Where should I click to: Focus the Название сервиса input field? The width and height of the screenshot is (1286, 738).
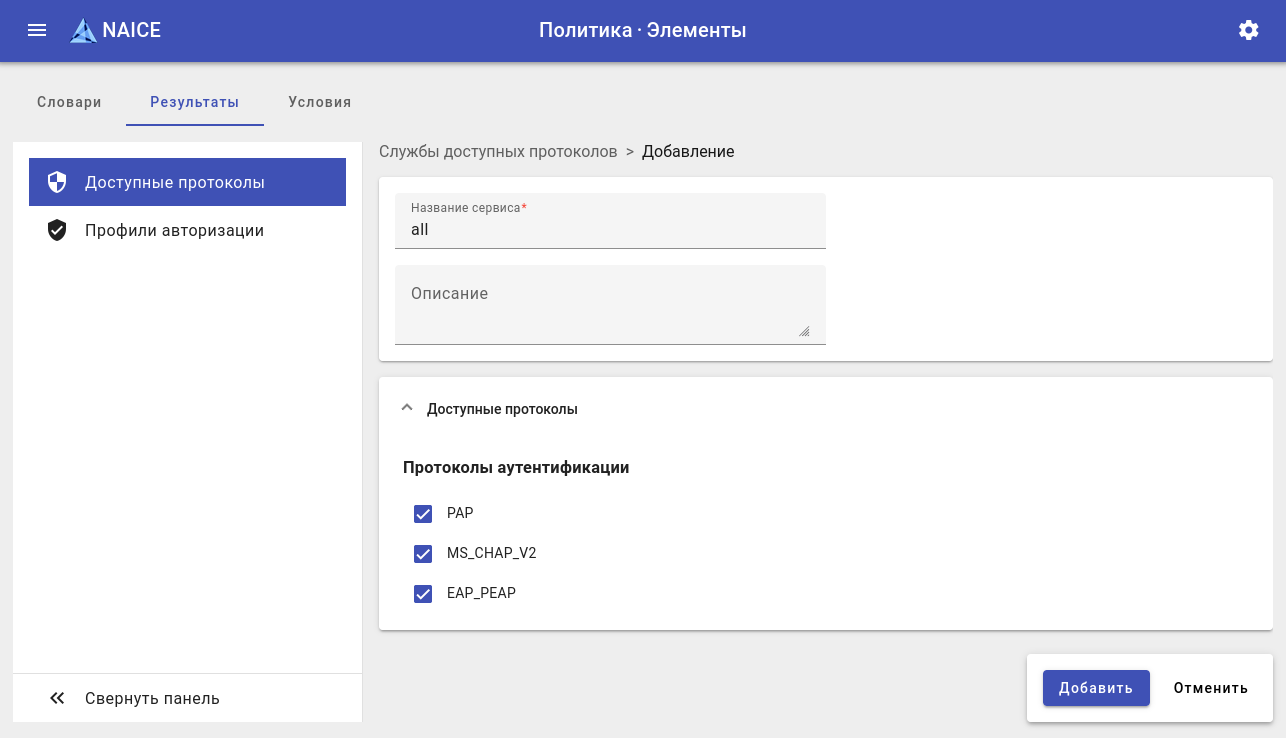[610, 230]
